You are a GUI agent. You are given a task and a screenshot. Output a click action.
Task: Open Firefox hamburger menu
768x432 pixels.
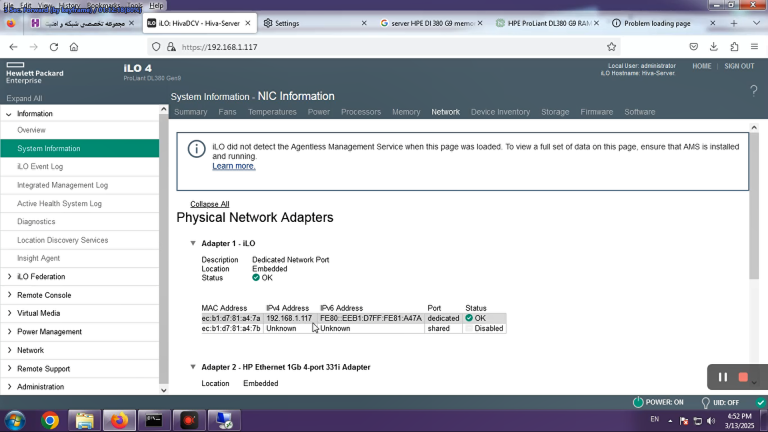(754, 47)
